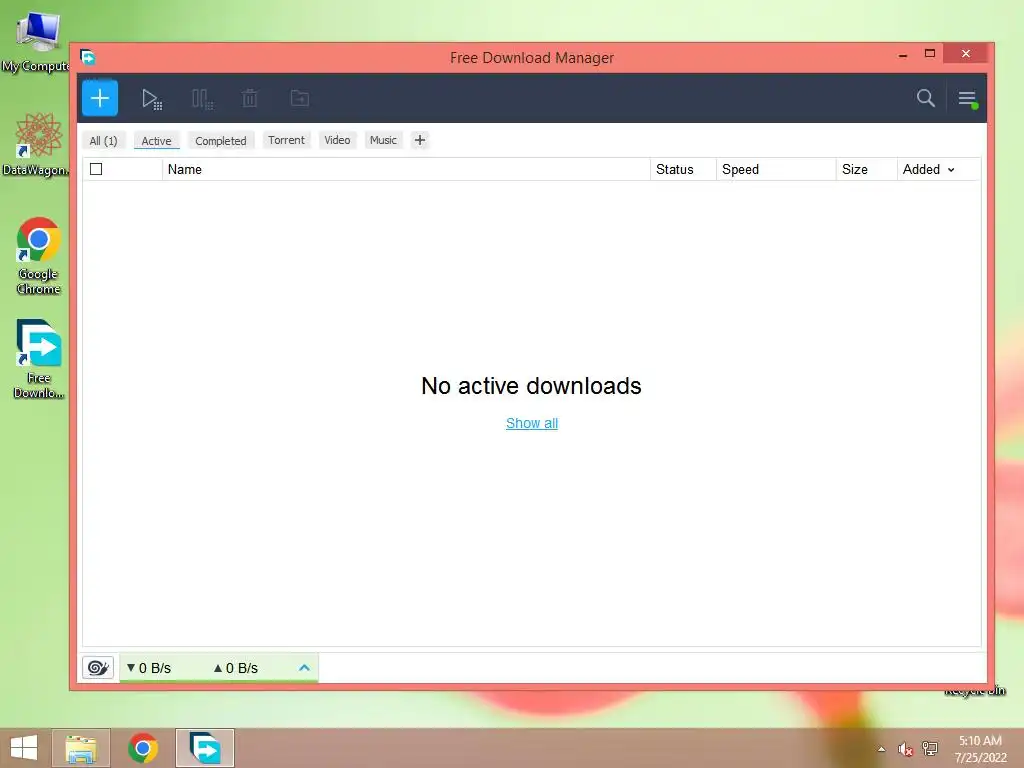The width and height of the screenshot is (1024, 768).
Task: Sort list by Speed column
Action: [x=776, y=169]
